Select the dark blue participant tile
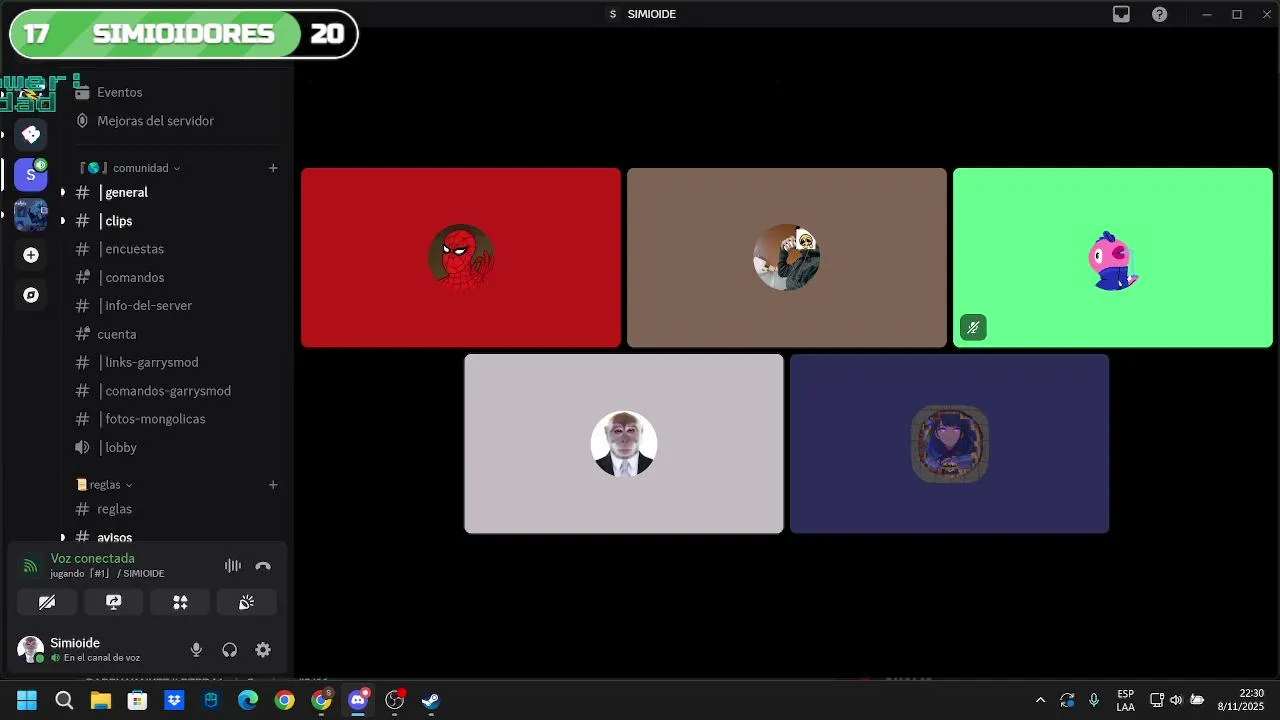 (949, 444)
